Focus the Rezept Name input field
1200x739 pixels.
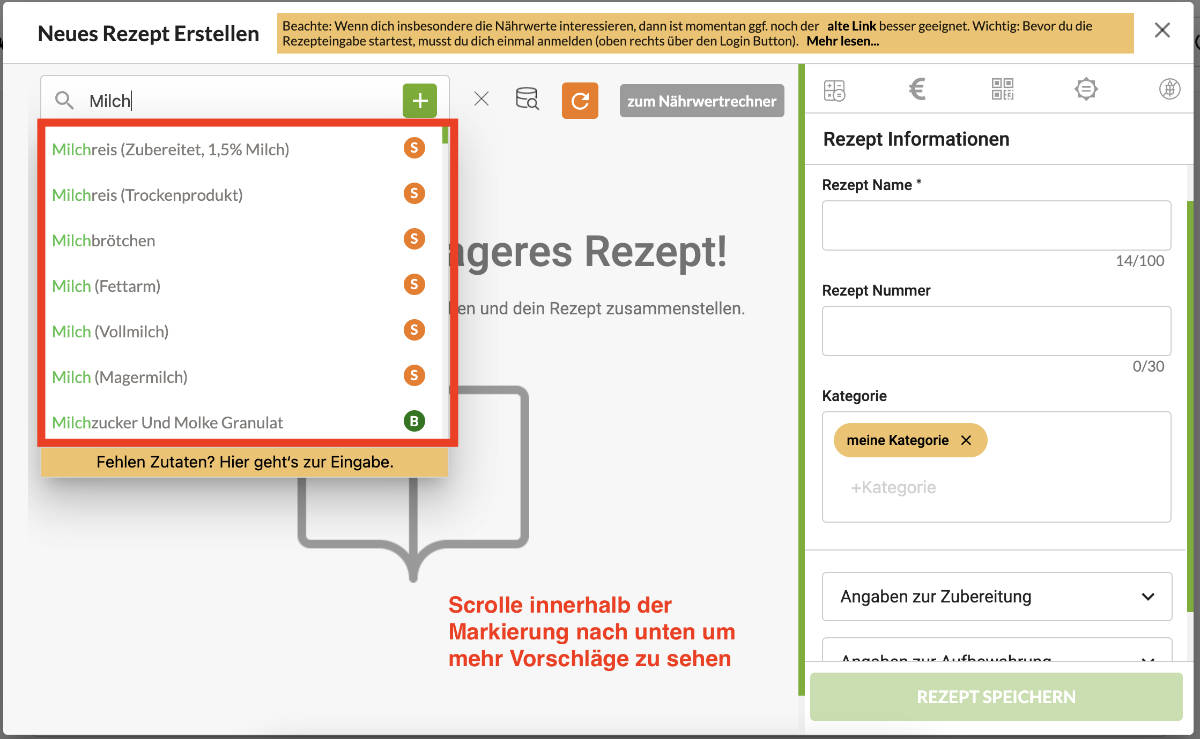[x=996, y=225]
